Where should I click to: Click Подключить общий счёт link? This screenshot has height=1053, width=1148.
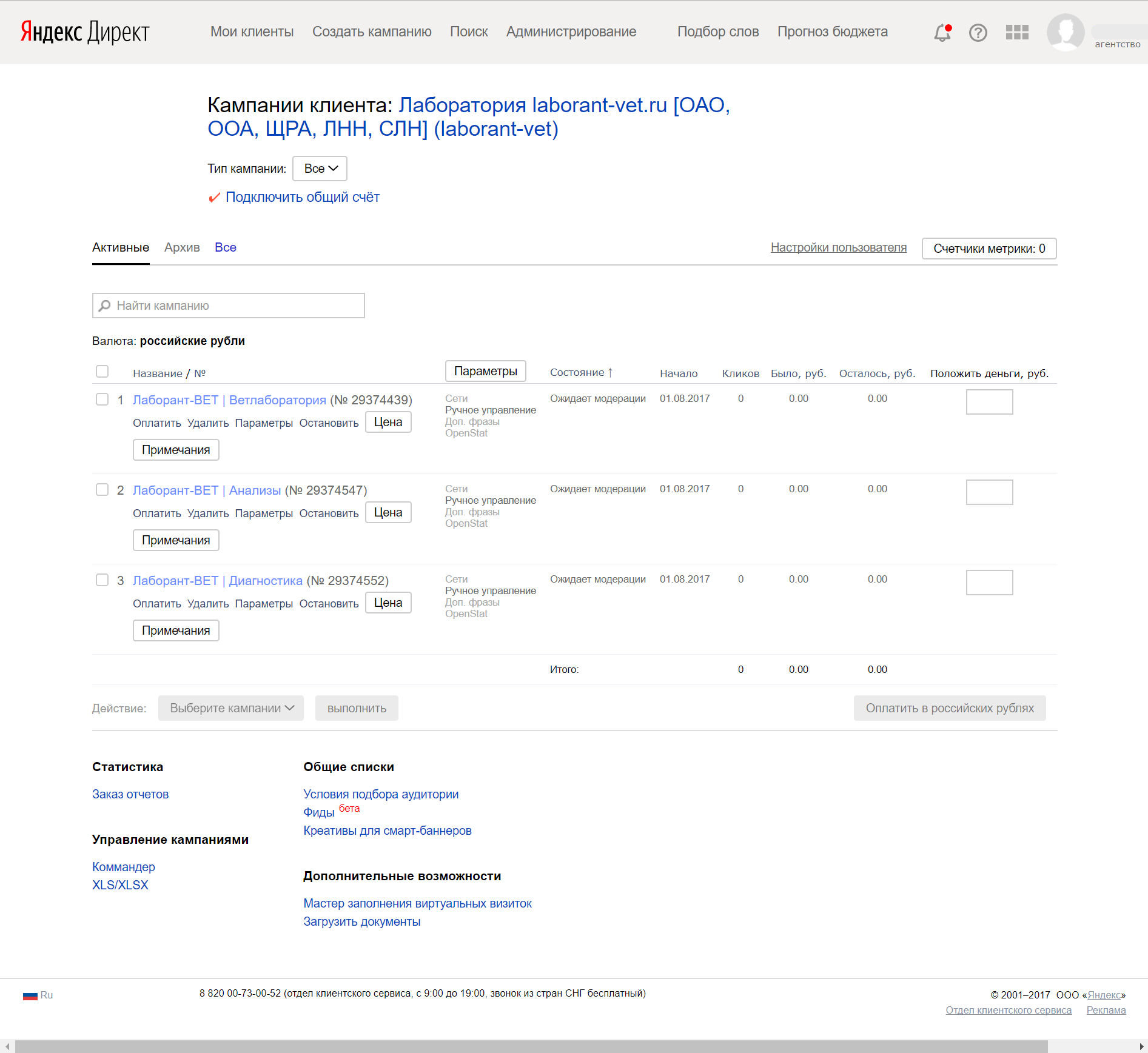pos(303,197)
